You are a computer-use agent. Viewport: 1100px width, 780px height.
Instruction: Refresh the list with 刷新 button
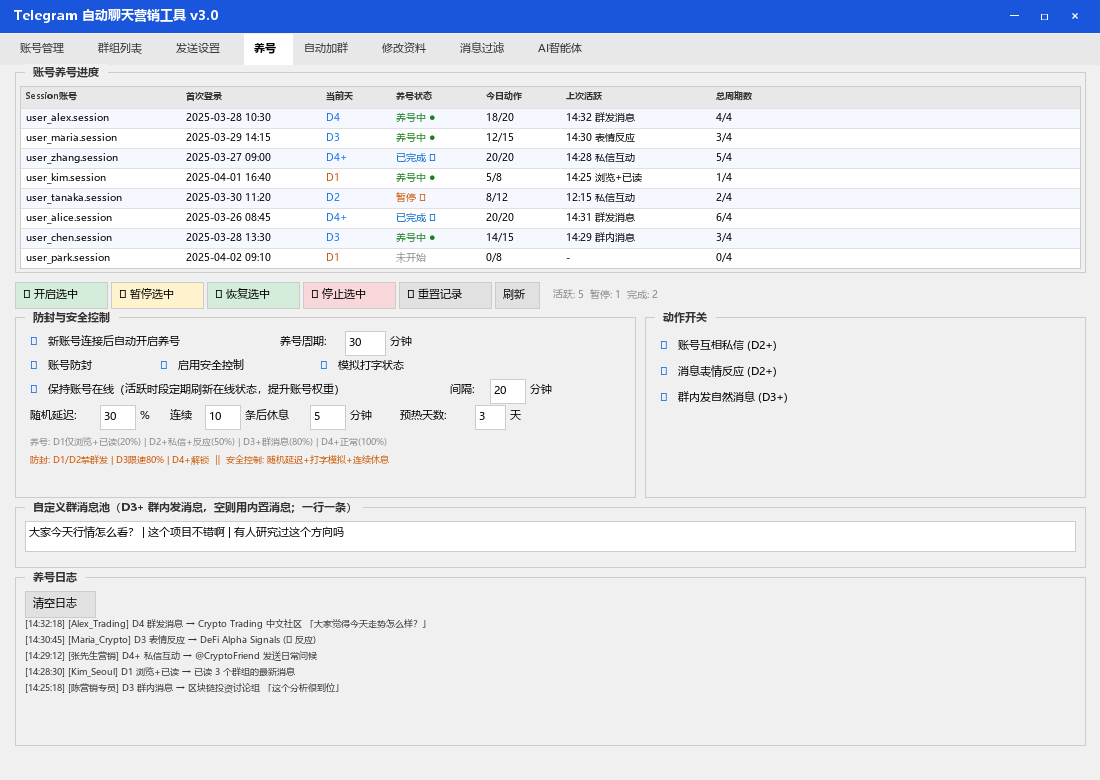point(517,295)
